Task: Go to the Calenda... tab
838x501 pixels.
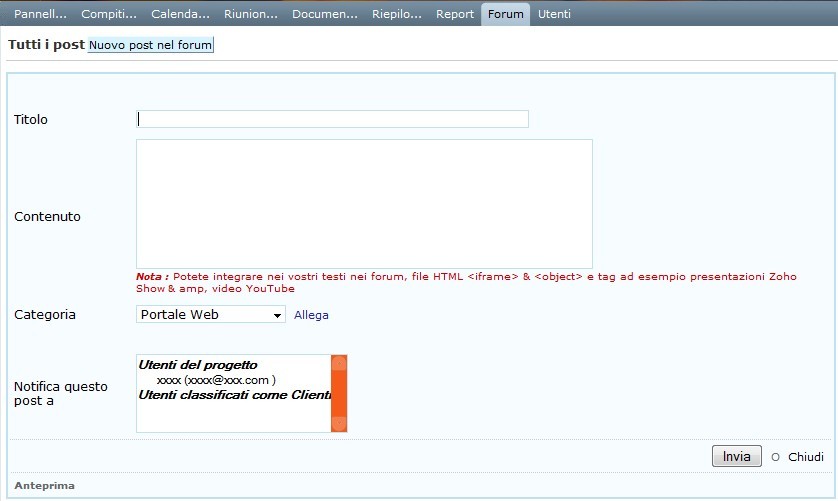Action: click(180, 15)
